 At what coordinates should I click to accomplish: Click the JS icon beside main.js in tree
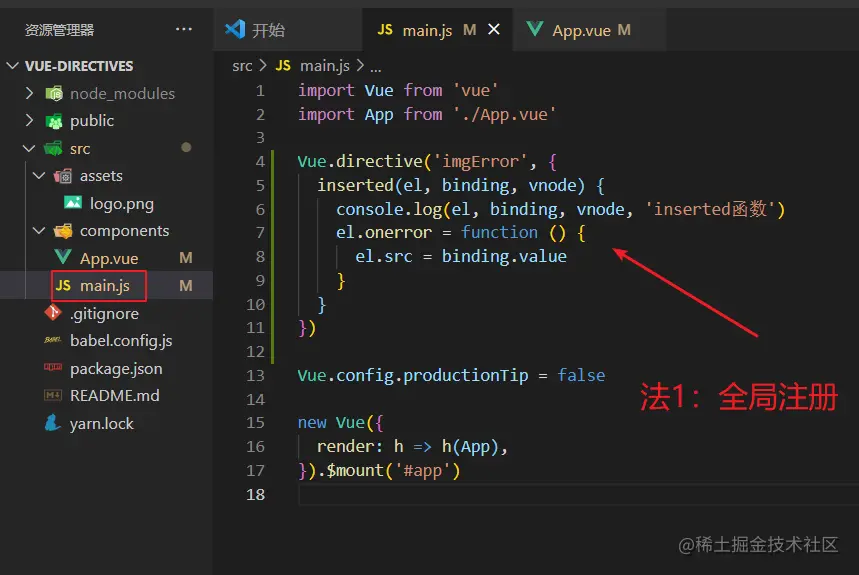click(63, 285)
